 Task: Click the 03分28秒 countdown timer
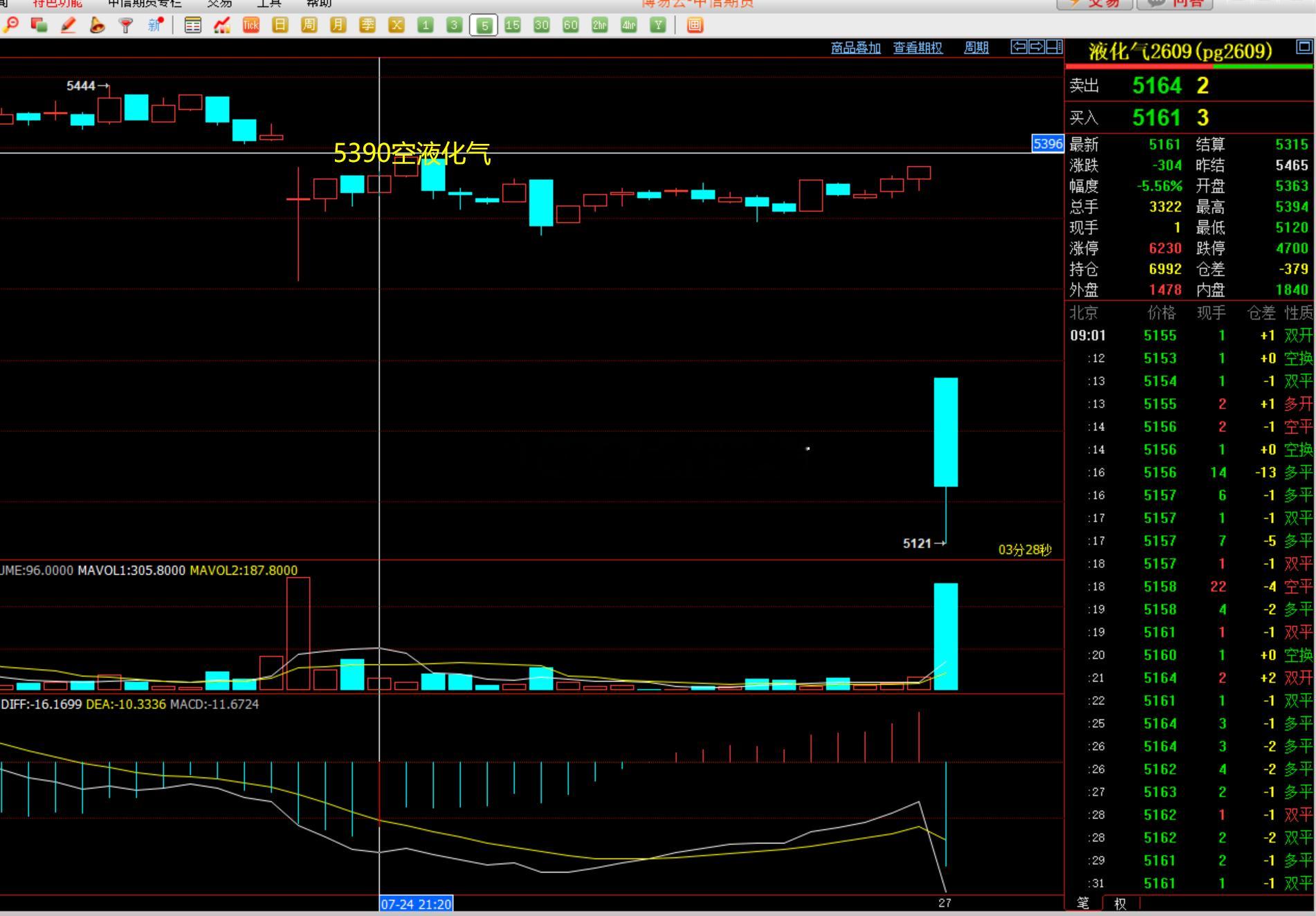point(1025,550)
